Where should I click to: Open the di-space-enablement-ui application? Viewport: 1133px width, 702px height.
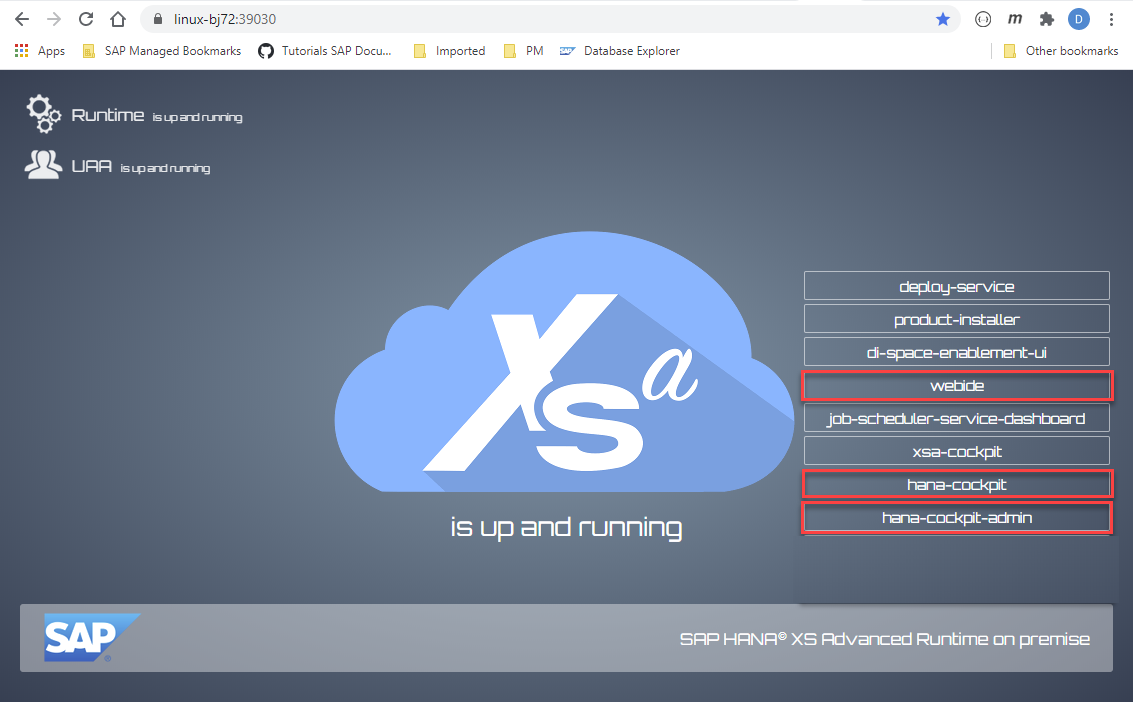(x=957, y=352)
